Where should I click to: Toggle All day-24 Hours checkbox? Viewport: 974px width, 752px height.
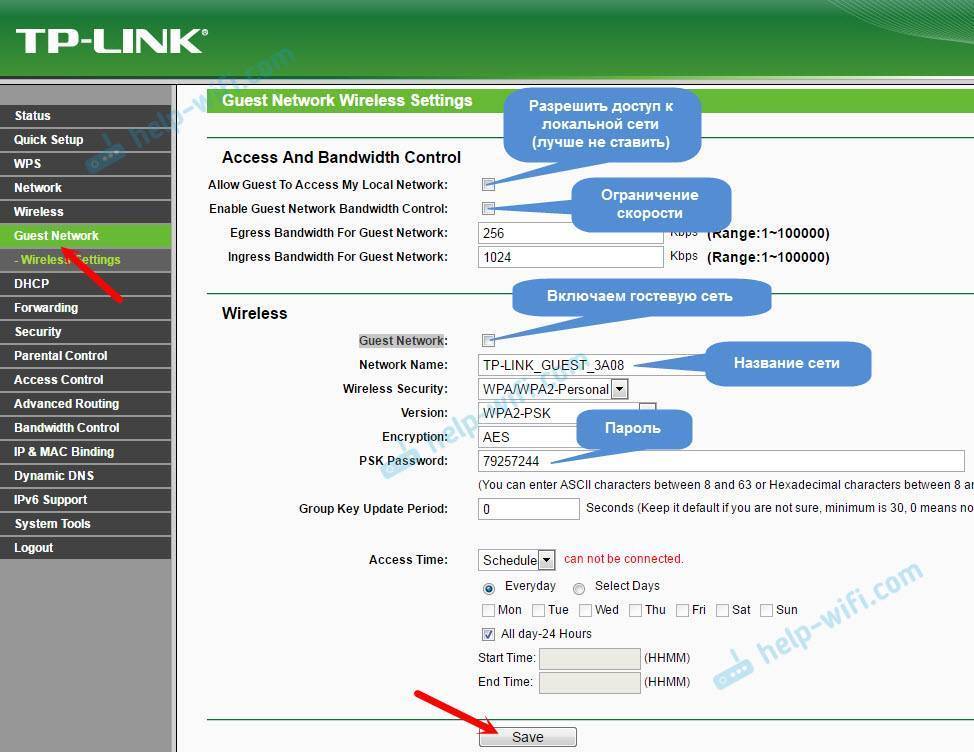click(x=489, y=634)
